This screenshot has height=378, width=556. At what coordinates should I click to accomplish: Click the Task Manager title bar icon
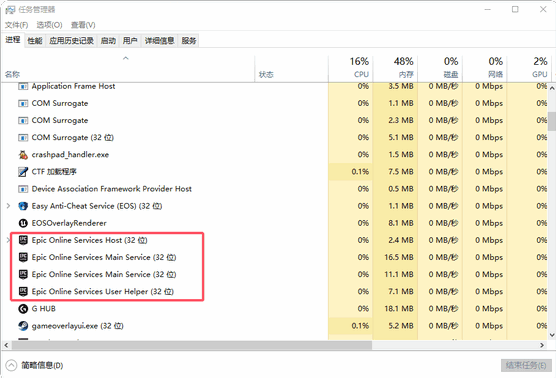[10, 10]
